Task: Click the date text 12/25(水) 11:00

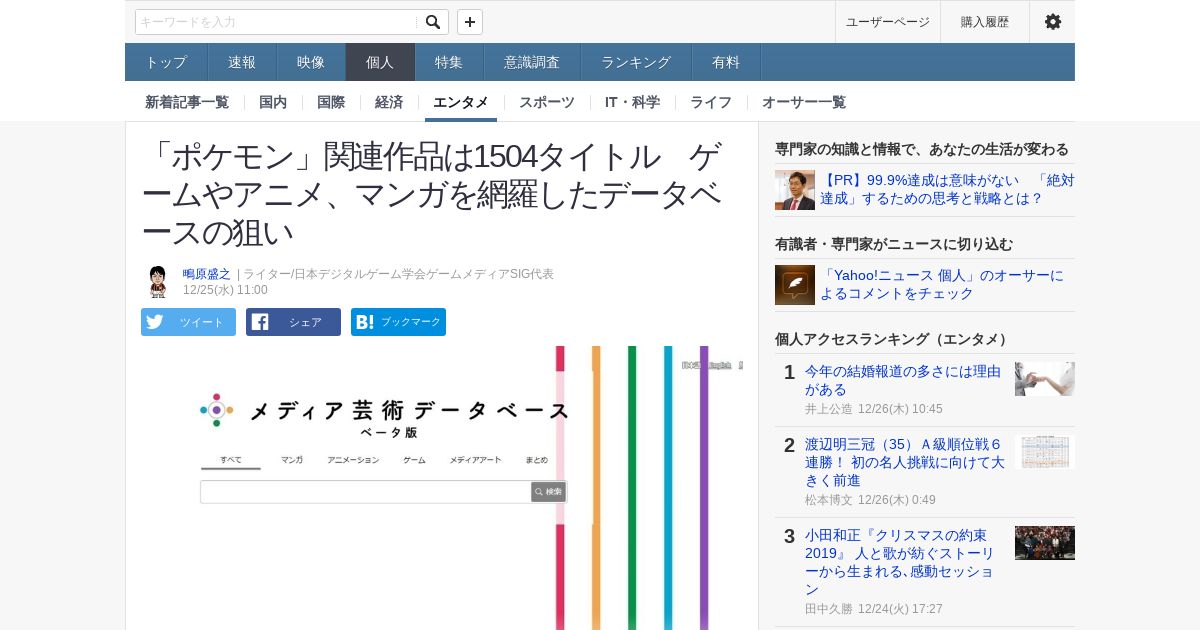Action: [x=225, y=290]
